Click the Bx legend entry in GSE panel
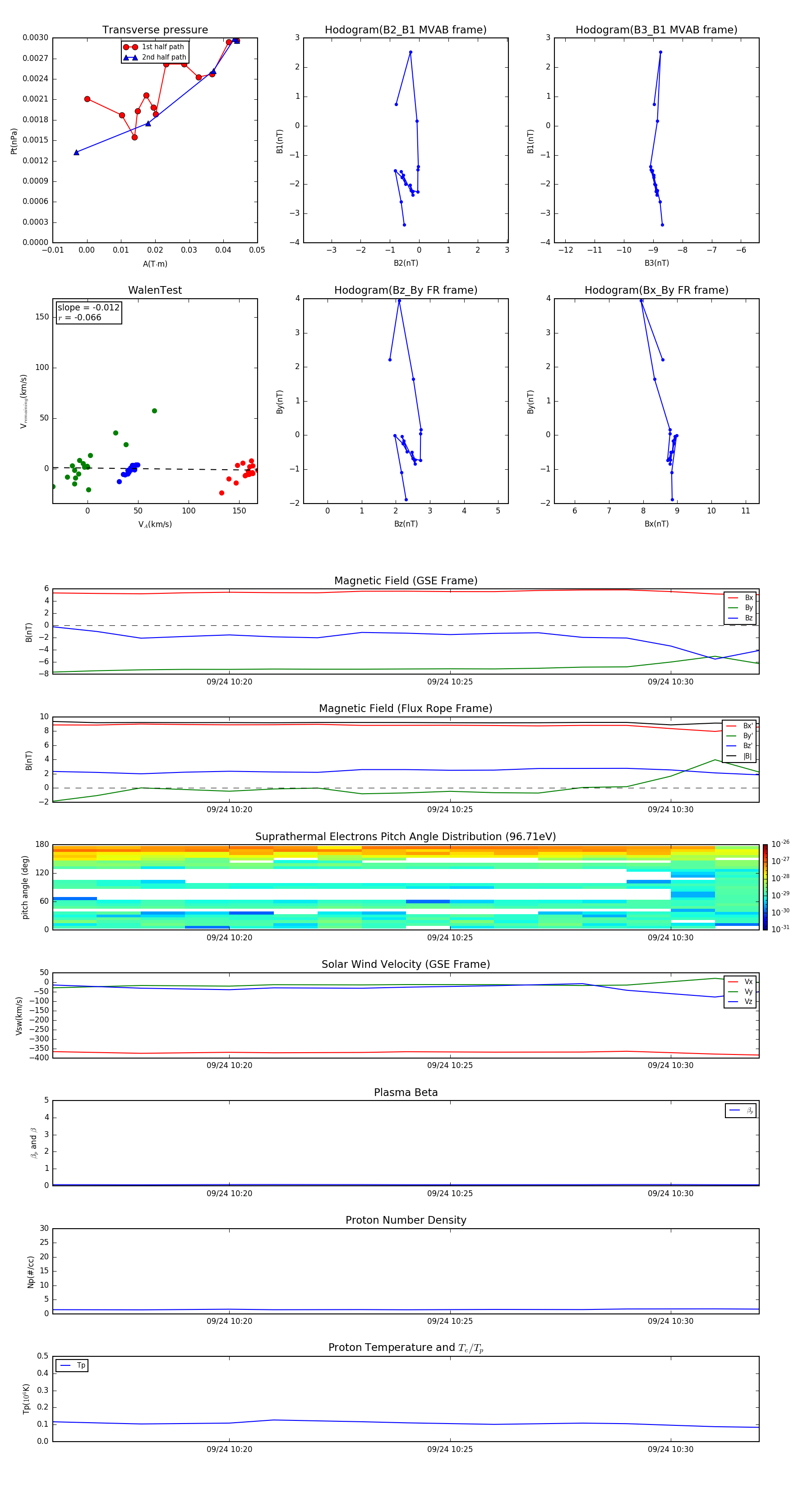This screenshot has width=812, height=1489. coord(740,598)
